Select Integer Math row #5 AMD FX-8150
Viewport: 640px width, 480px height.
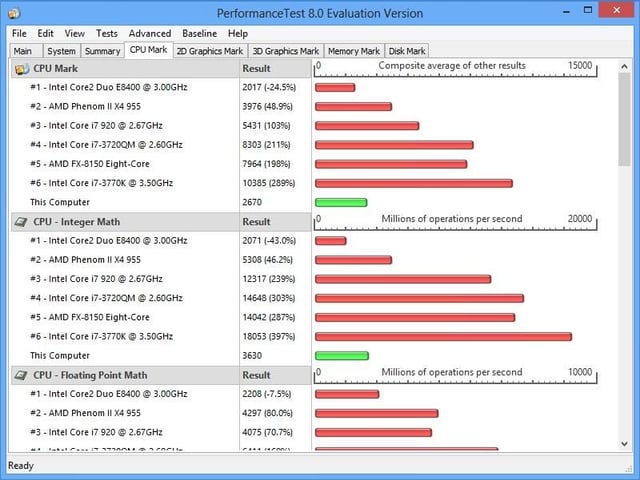[90, 318]
